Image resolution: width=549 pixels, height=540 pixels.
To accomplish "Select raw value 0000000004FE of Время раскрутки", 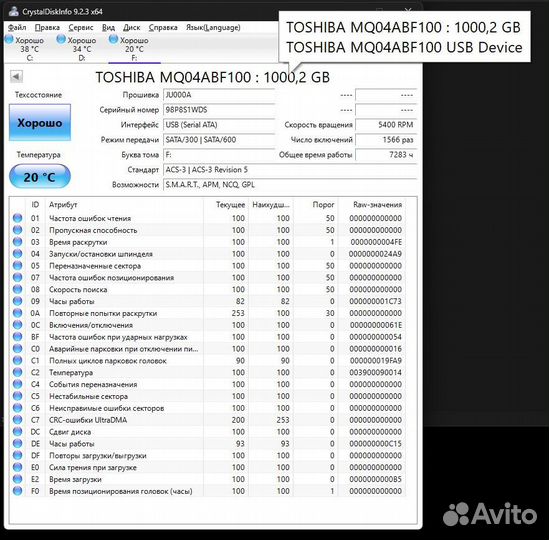I will pos(376,242).
